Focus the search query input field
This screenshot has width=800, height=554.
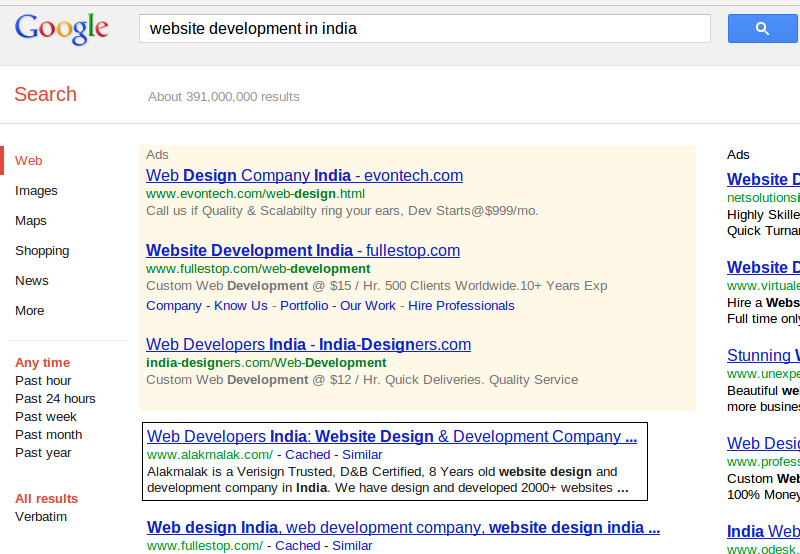(x=424, y=29)
